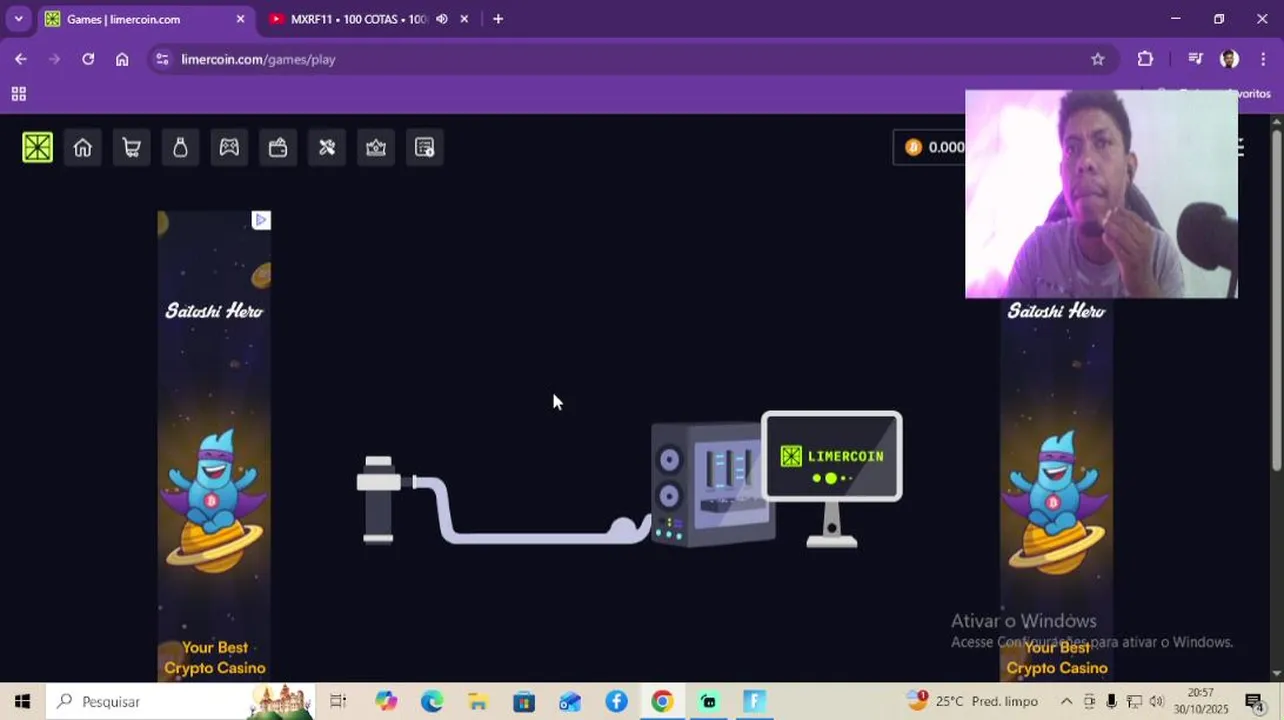Reload the limercoin page

click(x=88, y=59)
